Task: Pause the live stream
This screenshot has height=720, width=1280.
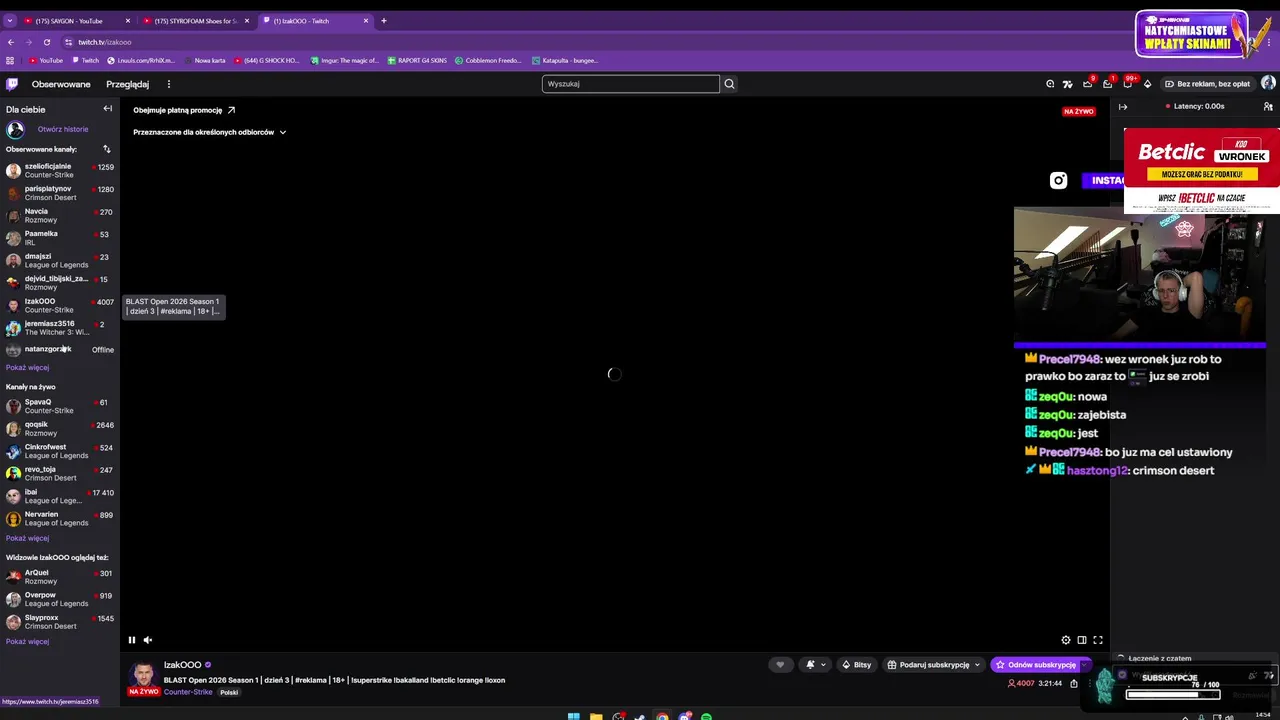Action: click(132, 640)
